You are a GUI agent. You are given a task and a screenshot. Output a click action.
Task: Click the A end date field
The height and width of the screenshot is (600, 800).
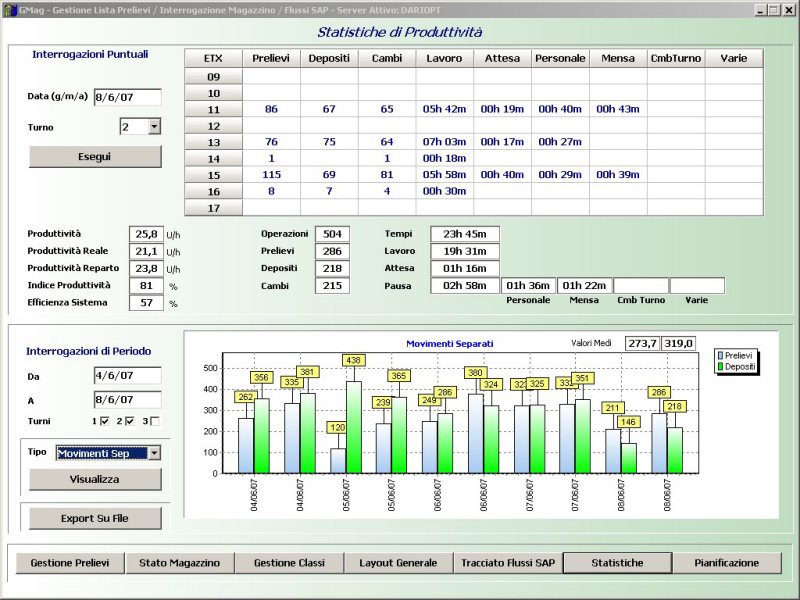tap(128, 399)
